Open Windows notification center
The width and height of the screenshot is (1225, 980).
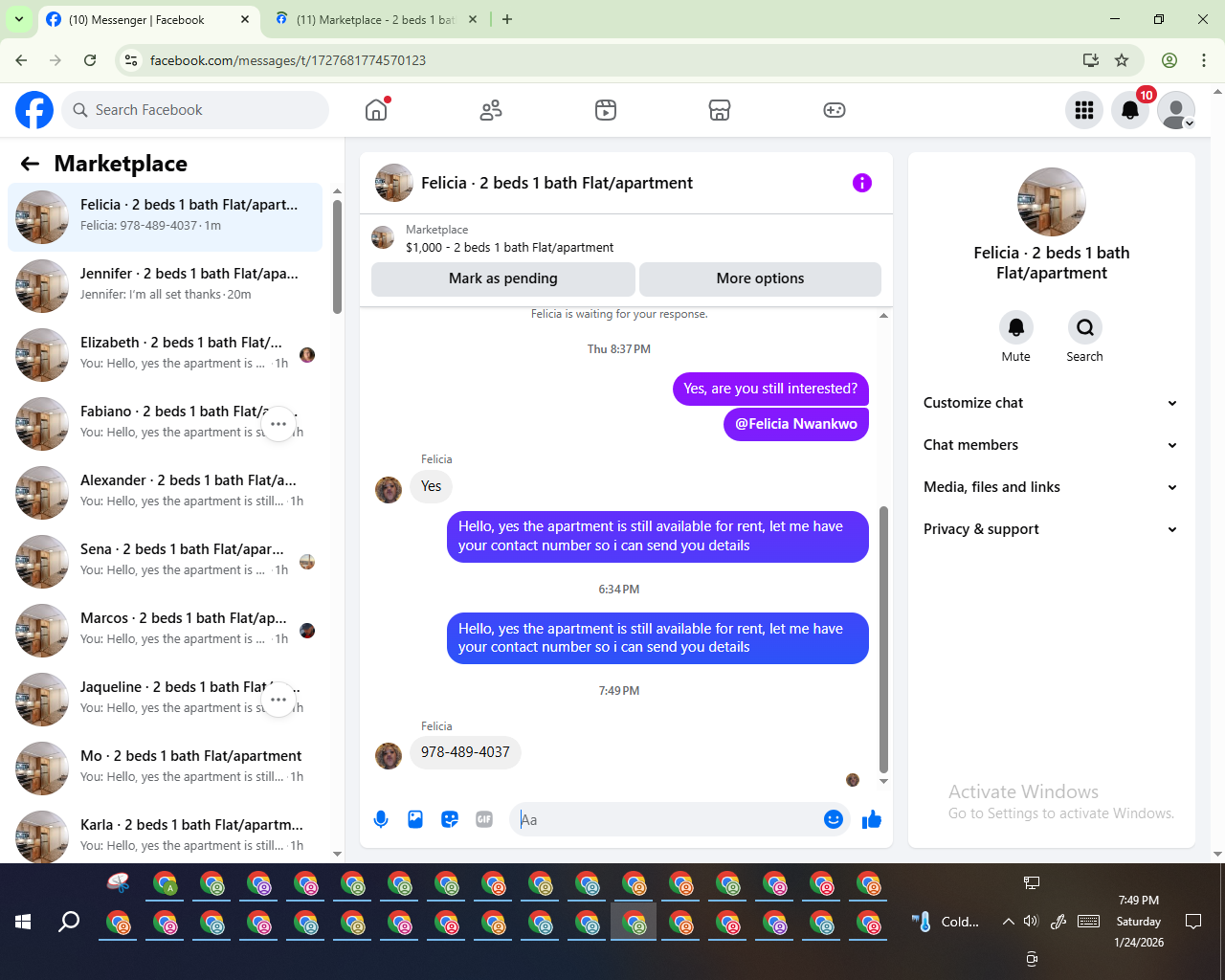(x=1193, y=922)
